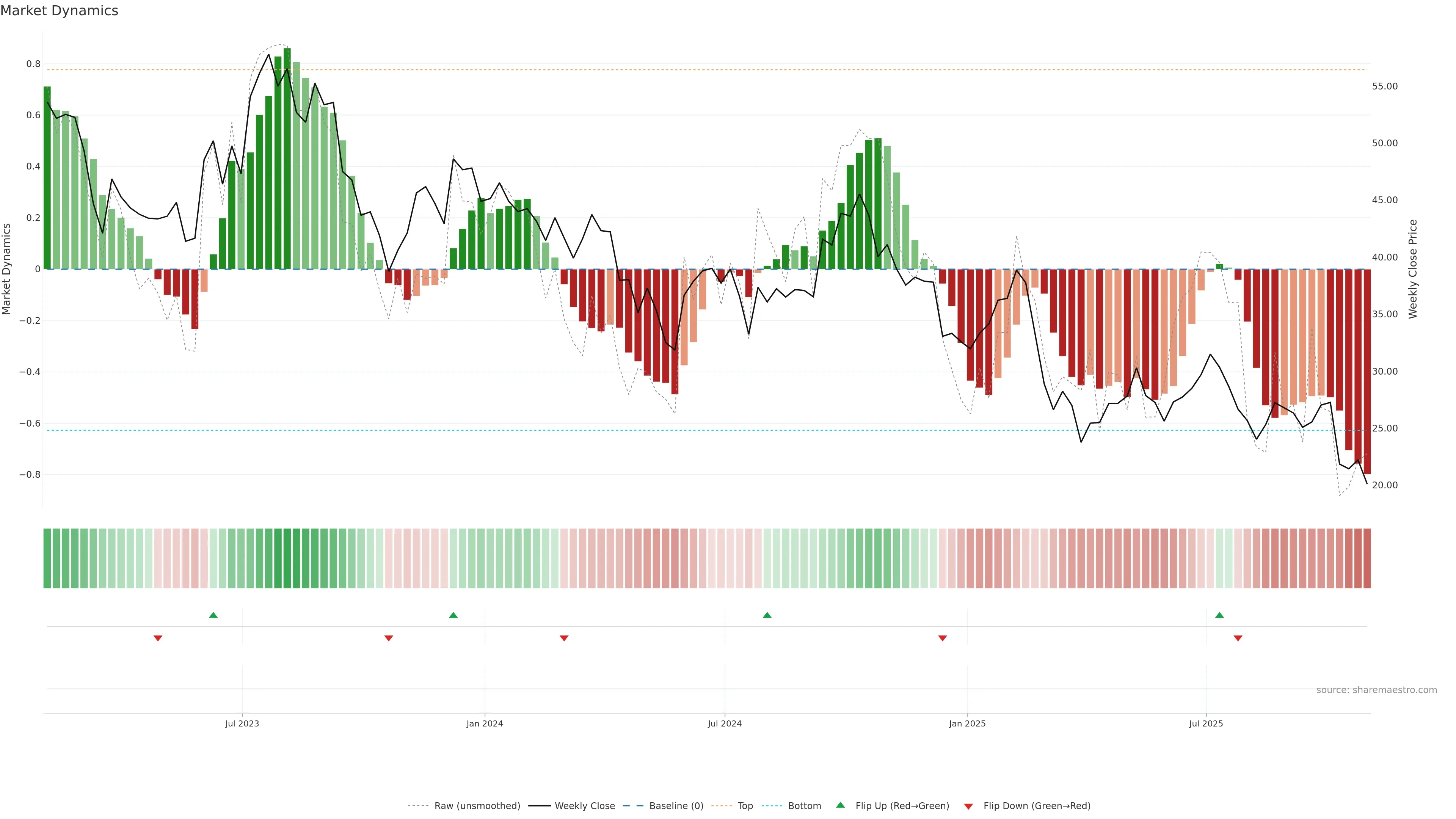Click the flip-up triangle after Jul 2024
This screenshot has width=1456, height=819.
pos(767,615)
